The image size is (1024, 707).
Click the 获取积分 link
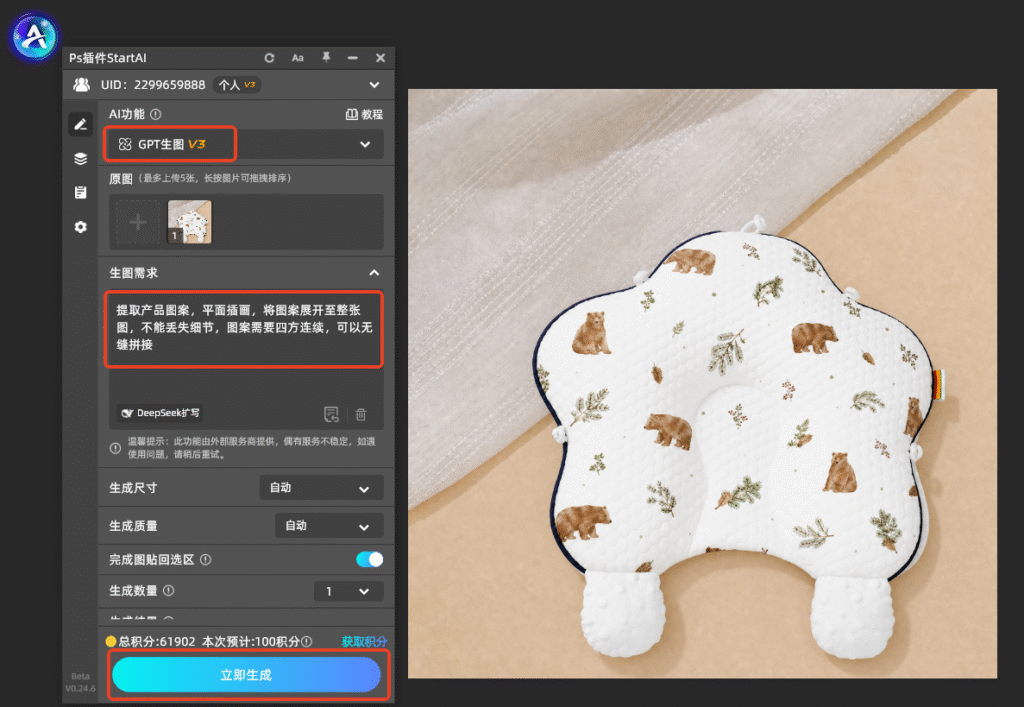(364, 642)
